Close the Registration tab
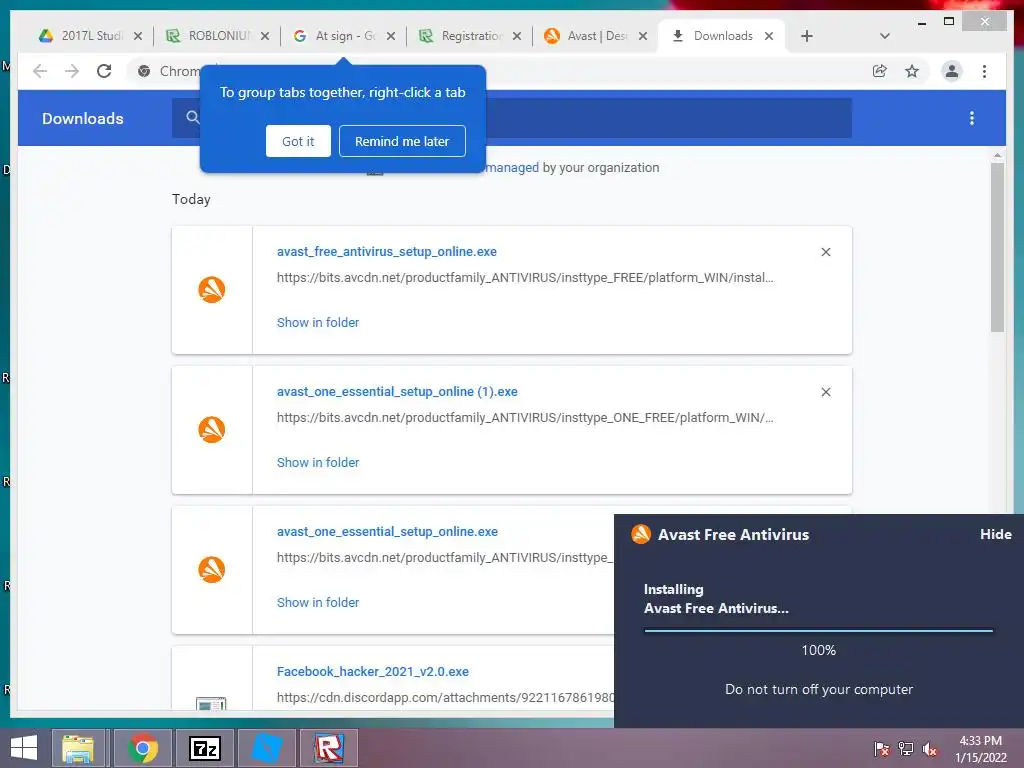The width and height of the screenshot is (1024, 768). tap(517, 37)
